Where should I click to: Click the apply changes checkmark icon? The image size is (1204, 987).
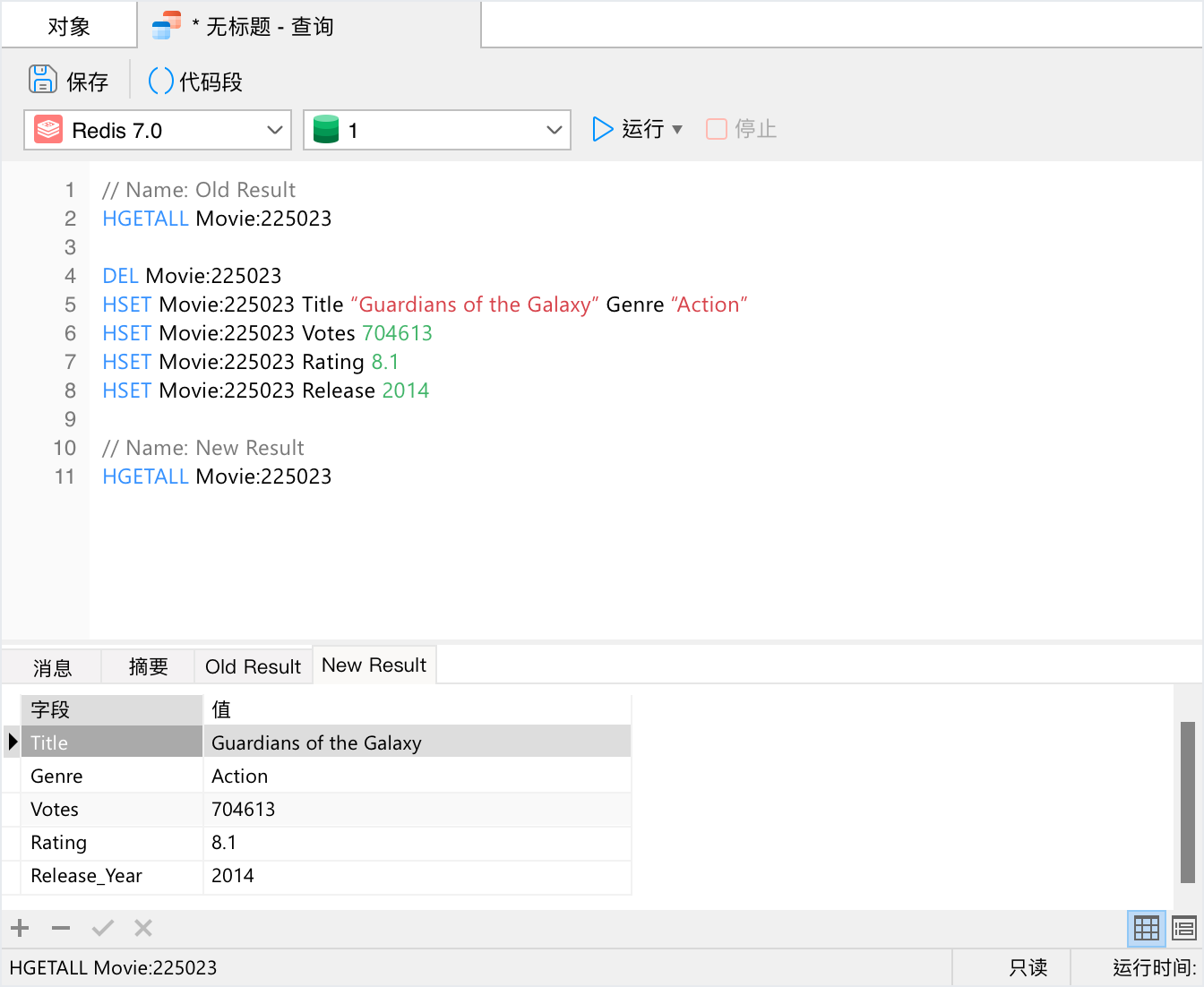point(103,928)
